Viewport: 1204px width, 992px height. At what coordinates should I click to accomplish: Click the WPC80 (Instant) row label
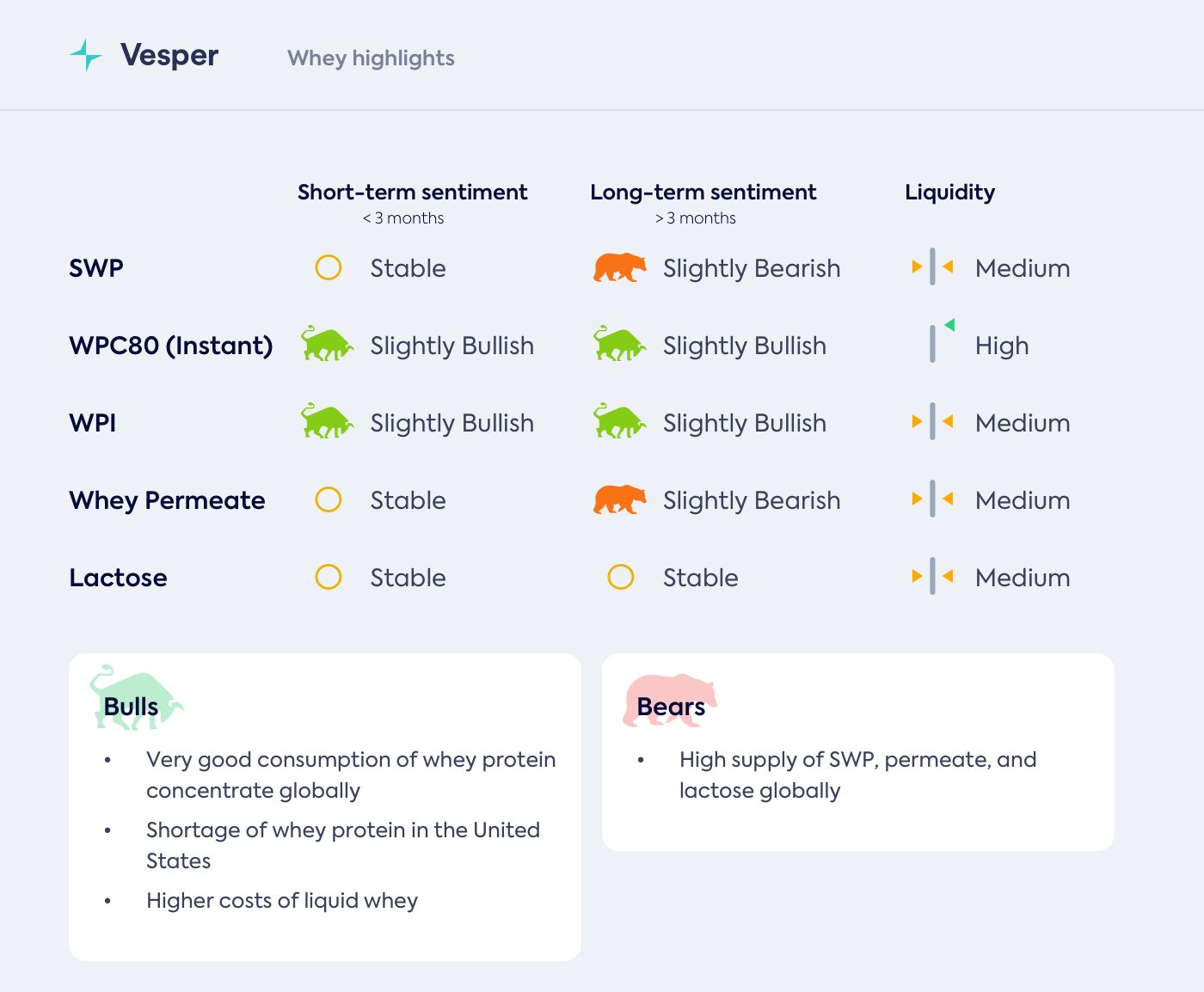(x=170, y=346)
